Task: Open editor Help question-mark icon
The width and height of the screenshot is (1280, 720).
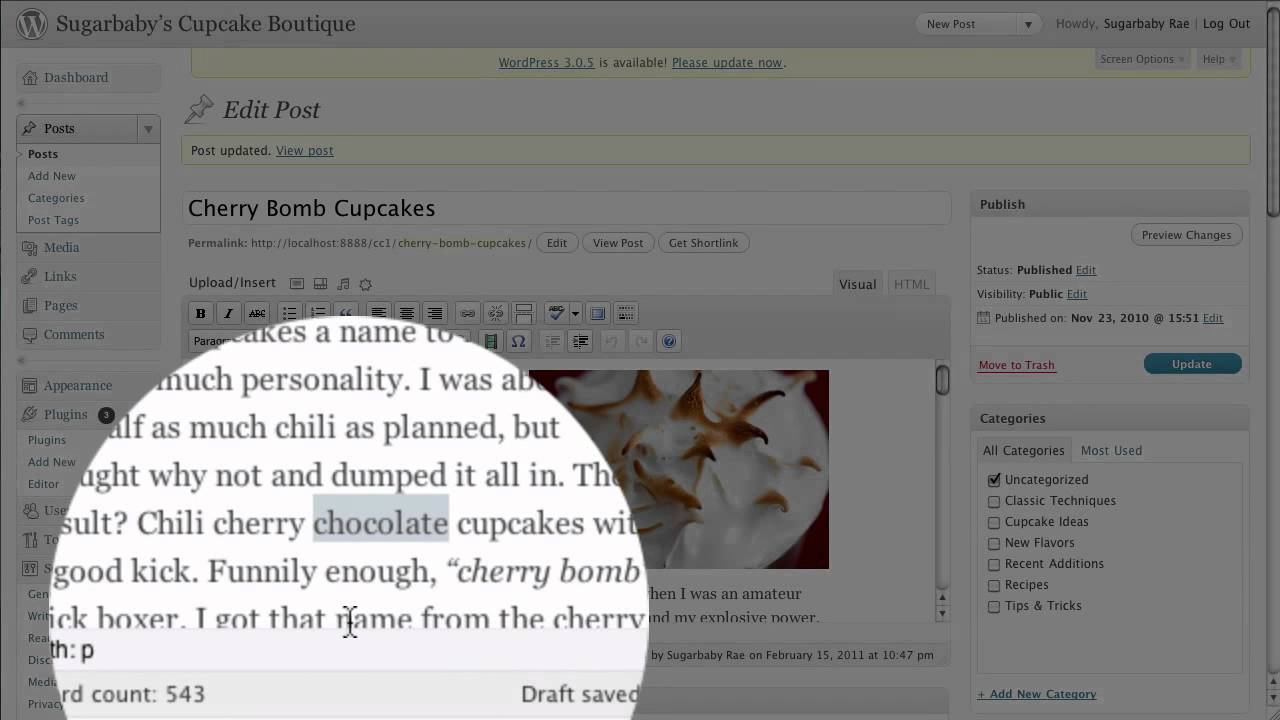Action: click(669, 341)
